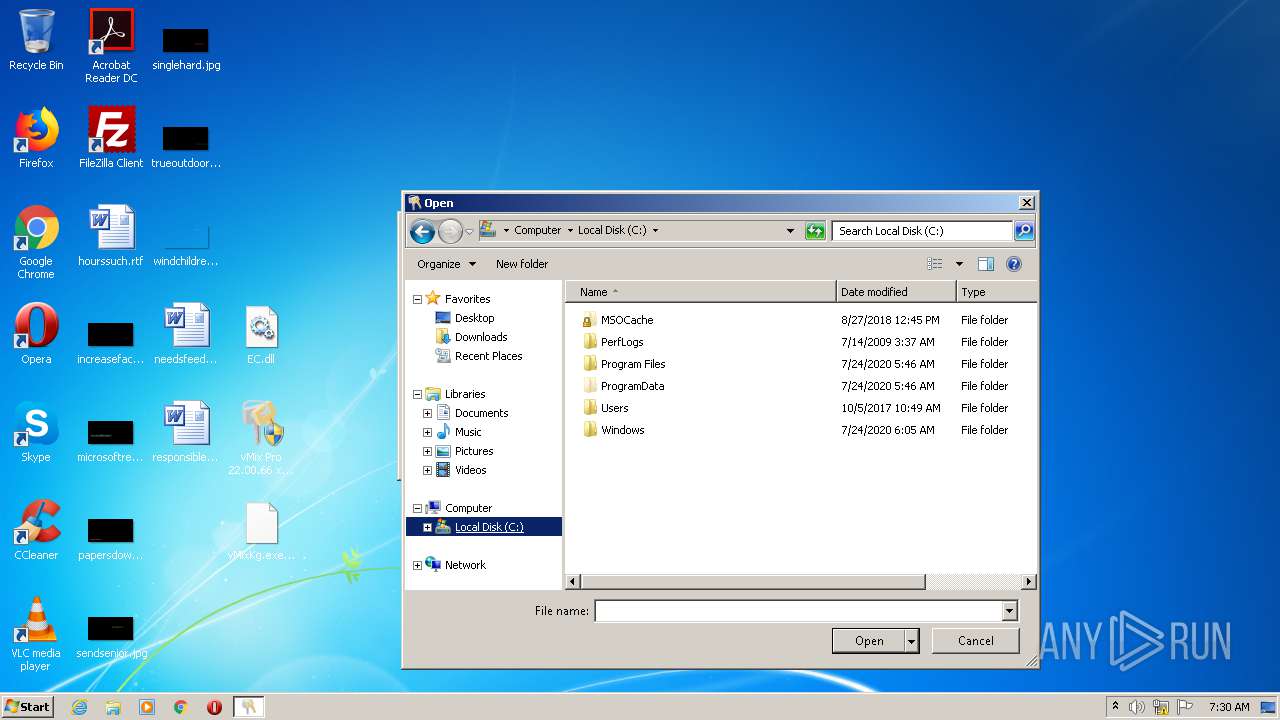The width and height of the screenshot is (1280, 720).
Task: Expand the Documents library node
Action: [x=428, y=413]
